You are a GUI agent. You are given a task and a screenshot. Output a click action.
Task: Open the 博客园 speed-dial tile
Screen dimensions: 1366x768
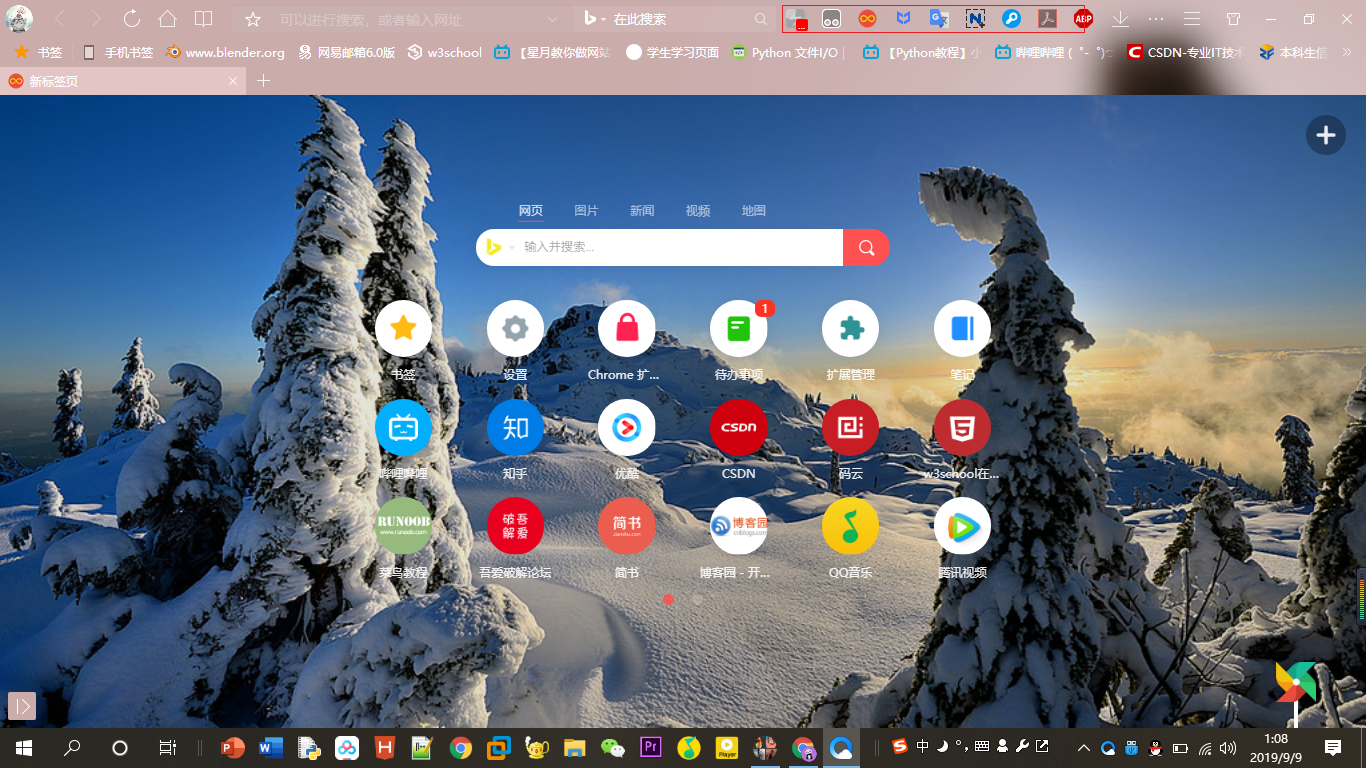coord(739,526)
